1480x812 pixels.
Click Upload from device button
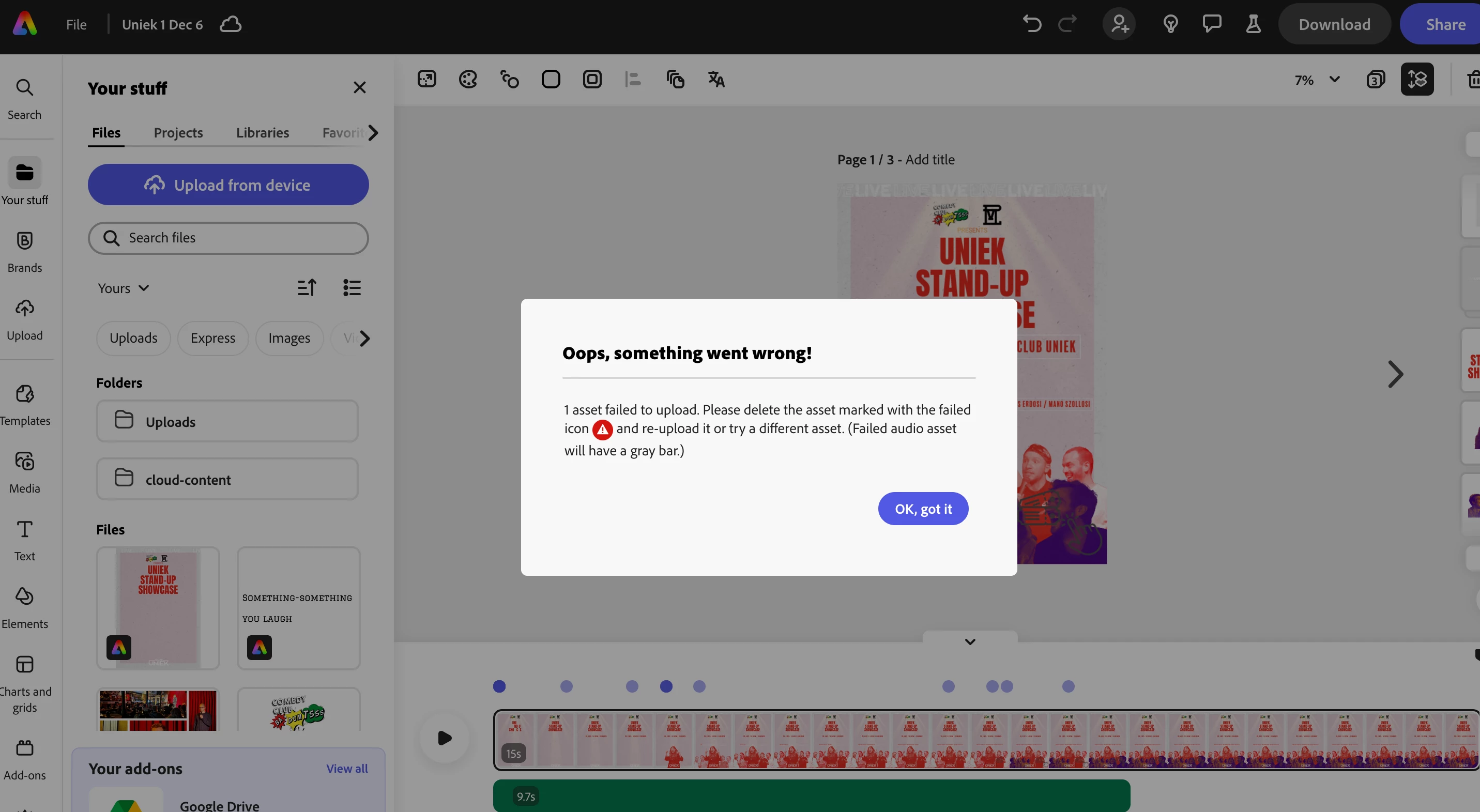point(228,185)
